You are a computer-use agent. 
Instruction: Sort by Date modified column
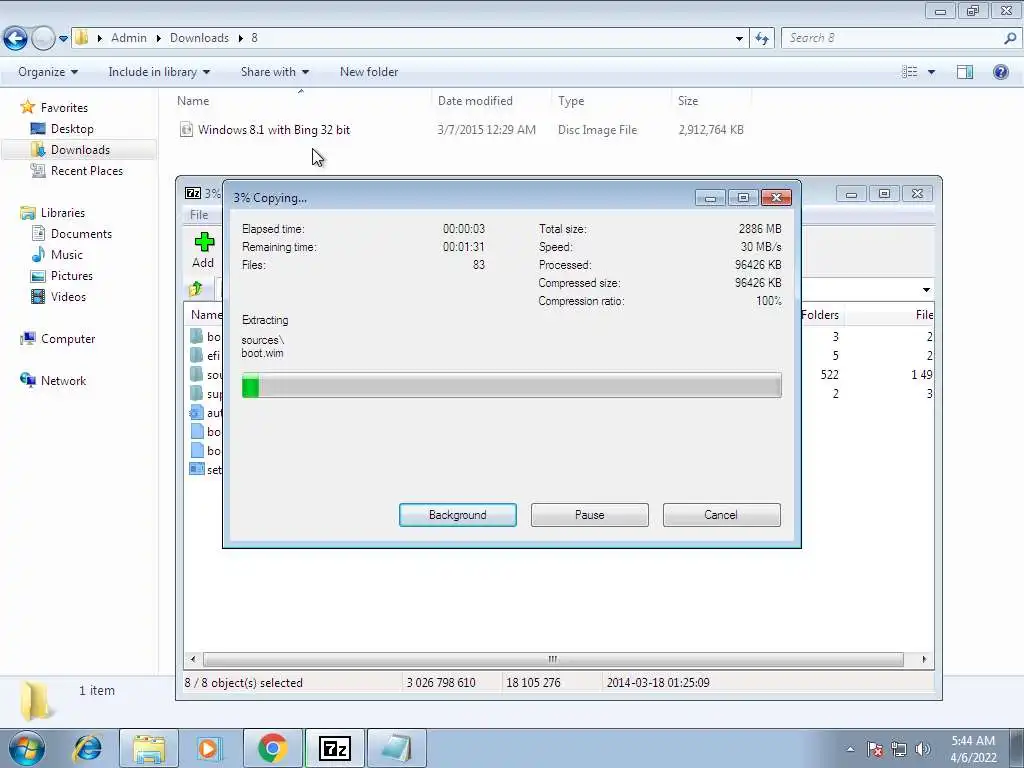coord(475,101)
